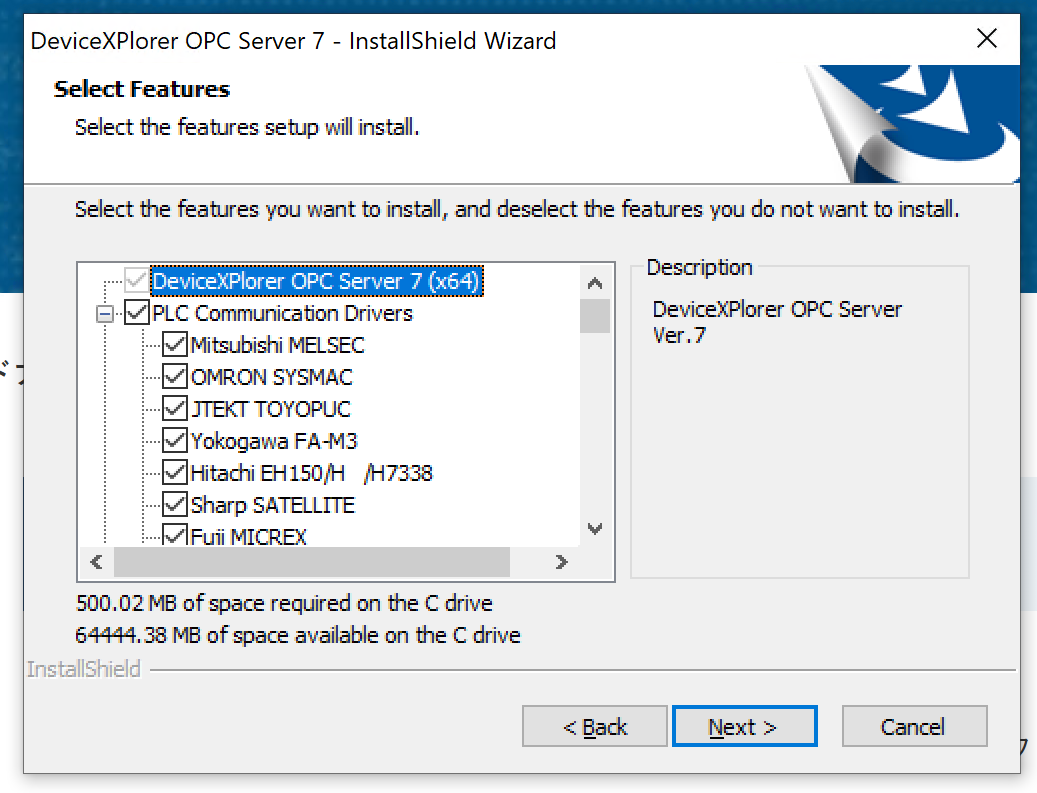Viewport: 1037px width, 793px height.
Task: Click the horizontal scrollbar thumb
Action: point(311,562)
